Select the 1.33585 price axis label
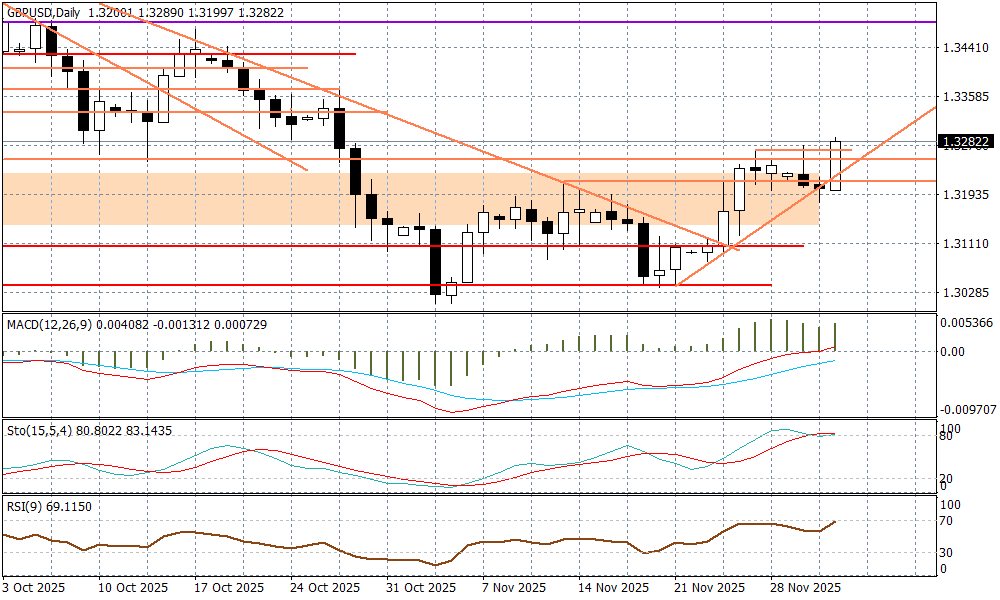The width and height of the screenshot is (1000, 600). 965,97
